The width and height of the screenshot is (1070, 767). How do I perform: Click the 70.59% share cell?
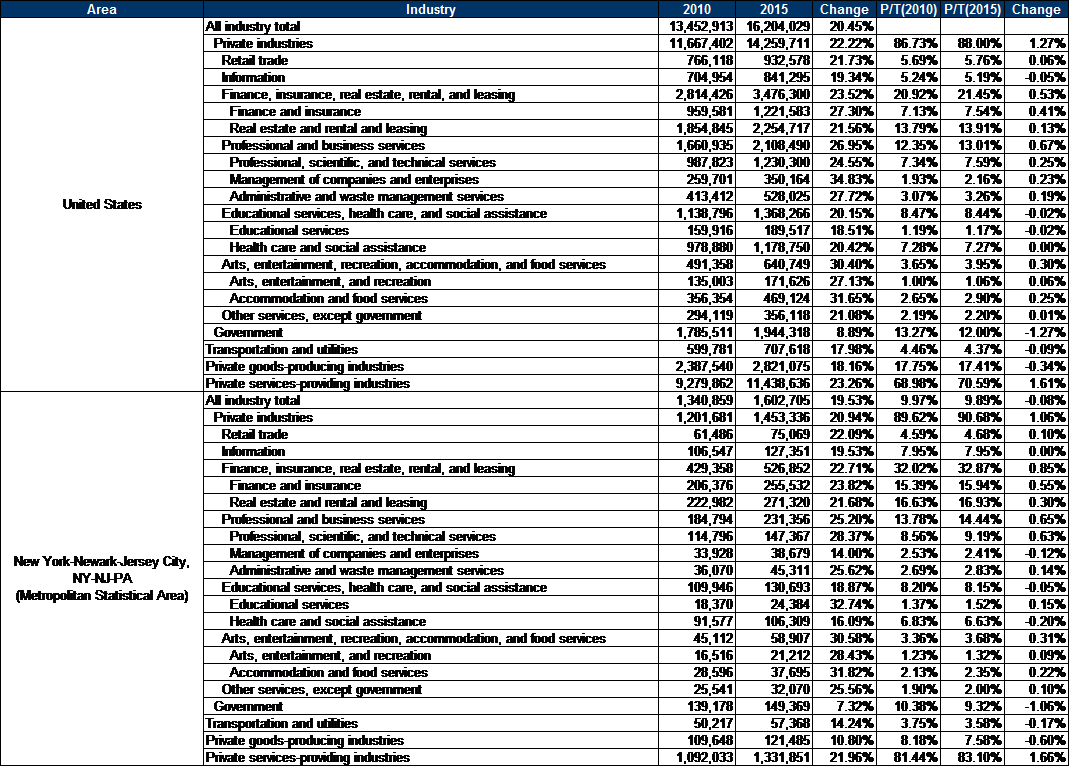972,384
